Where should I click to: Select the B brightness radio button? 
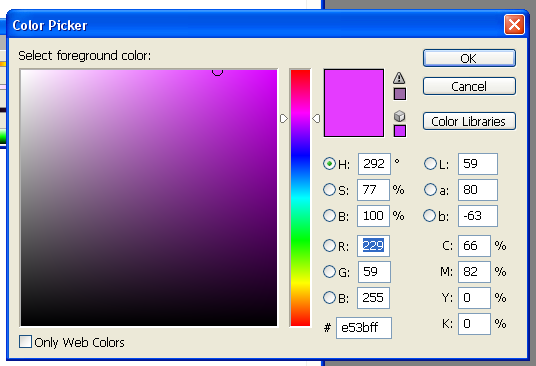[x=329, y=216]
